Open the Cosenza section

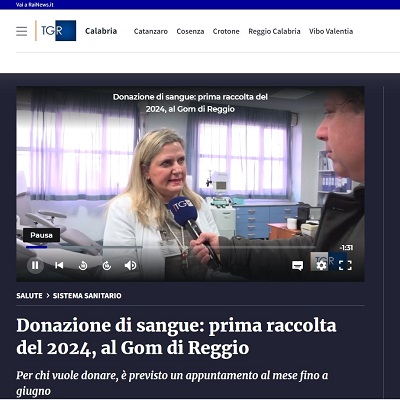pyautogui.click(x=190, y=31)
